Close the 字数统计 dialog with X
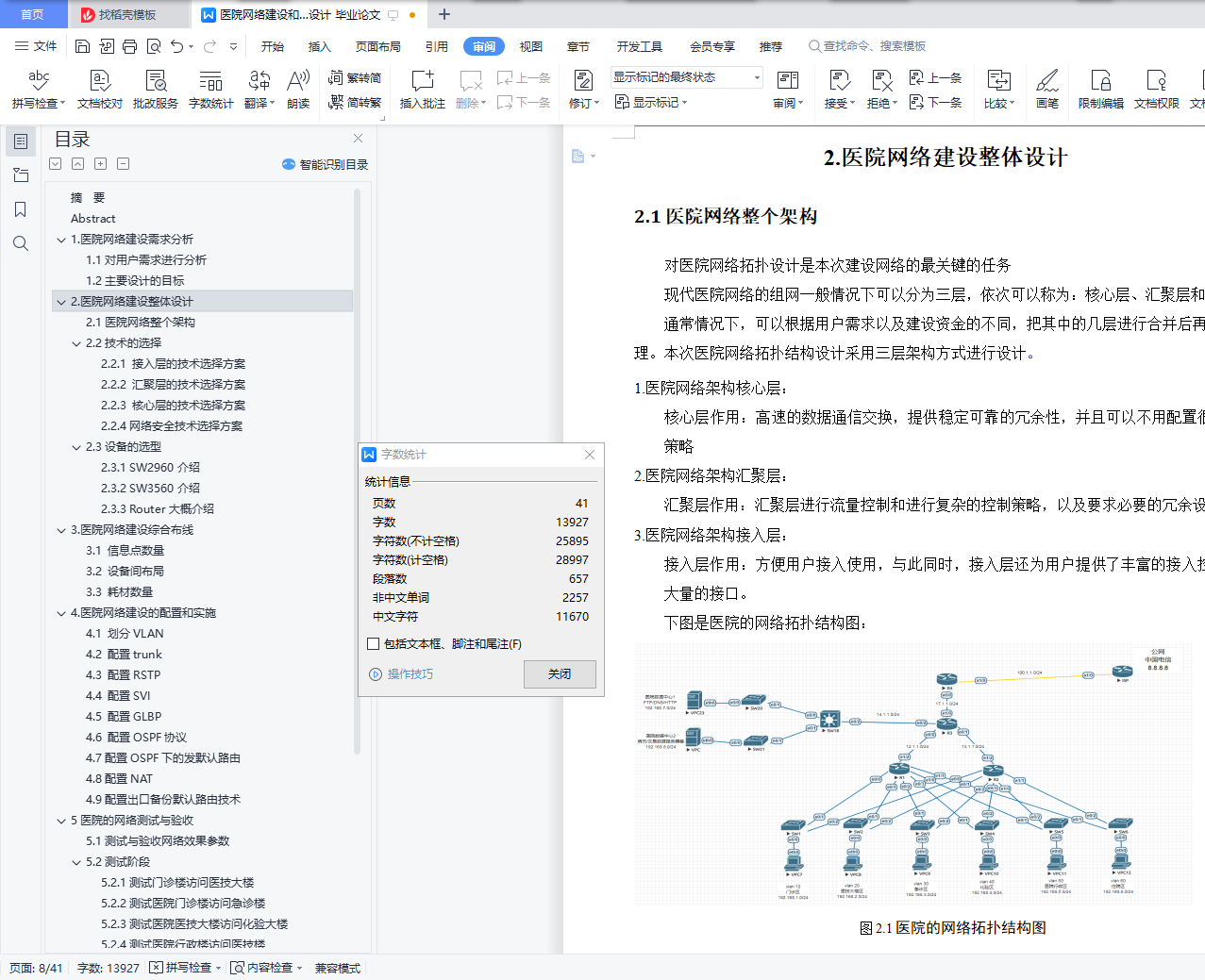Image resolution: width=1205 pixels, height=980 pixels. coord(590,455)
